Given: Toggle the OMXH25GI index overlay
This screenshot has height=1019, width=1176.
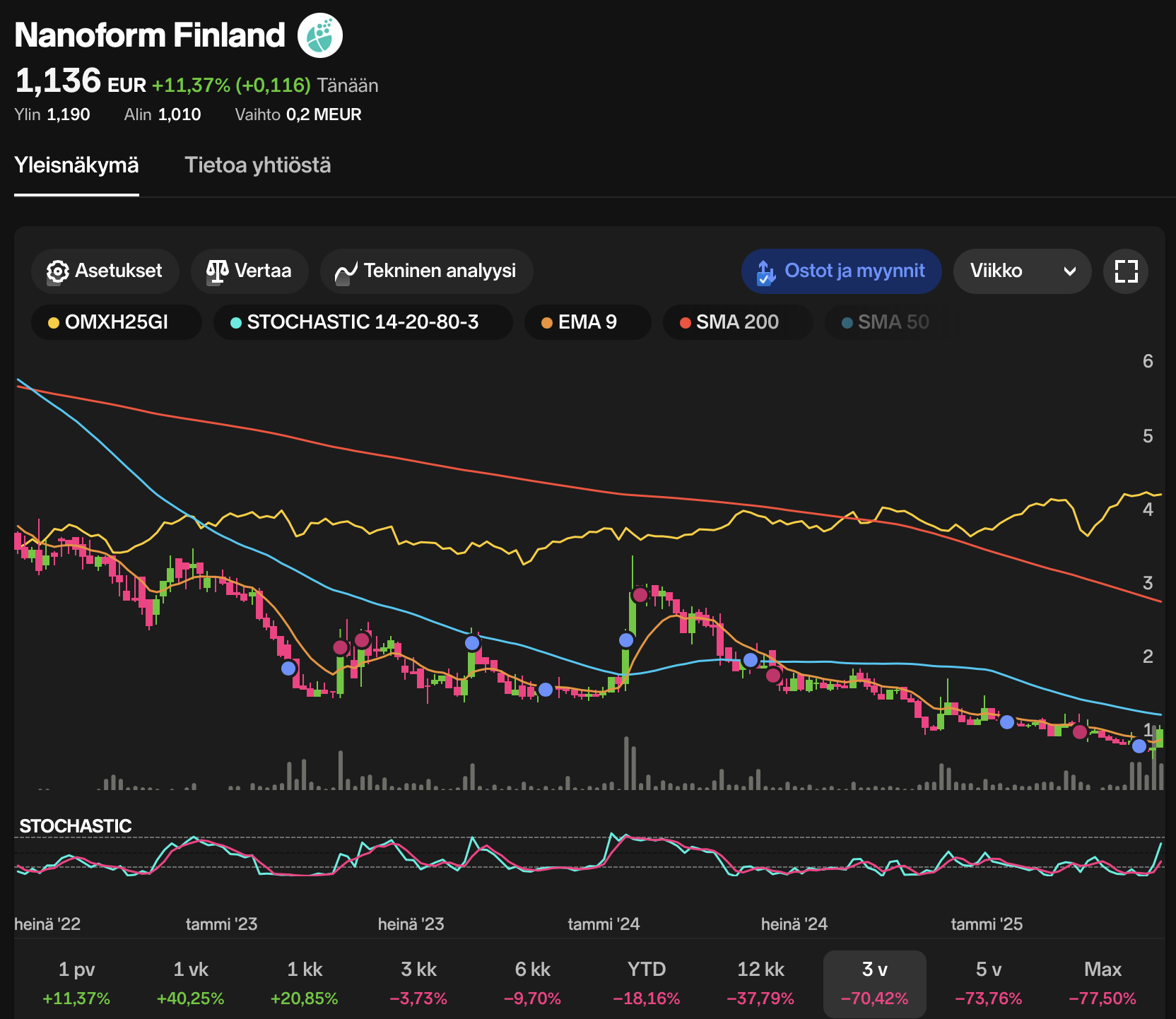Looking at the screenshot, I should pyautogui.click(x=117, y=322).
